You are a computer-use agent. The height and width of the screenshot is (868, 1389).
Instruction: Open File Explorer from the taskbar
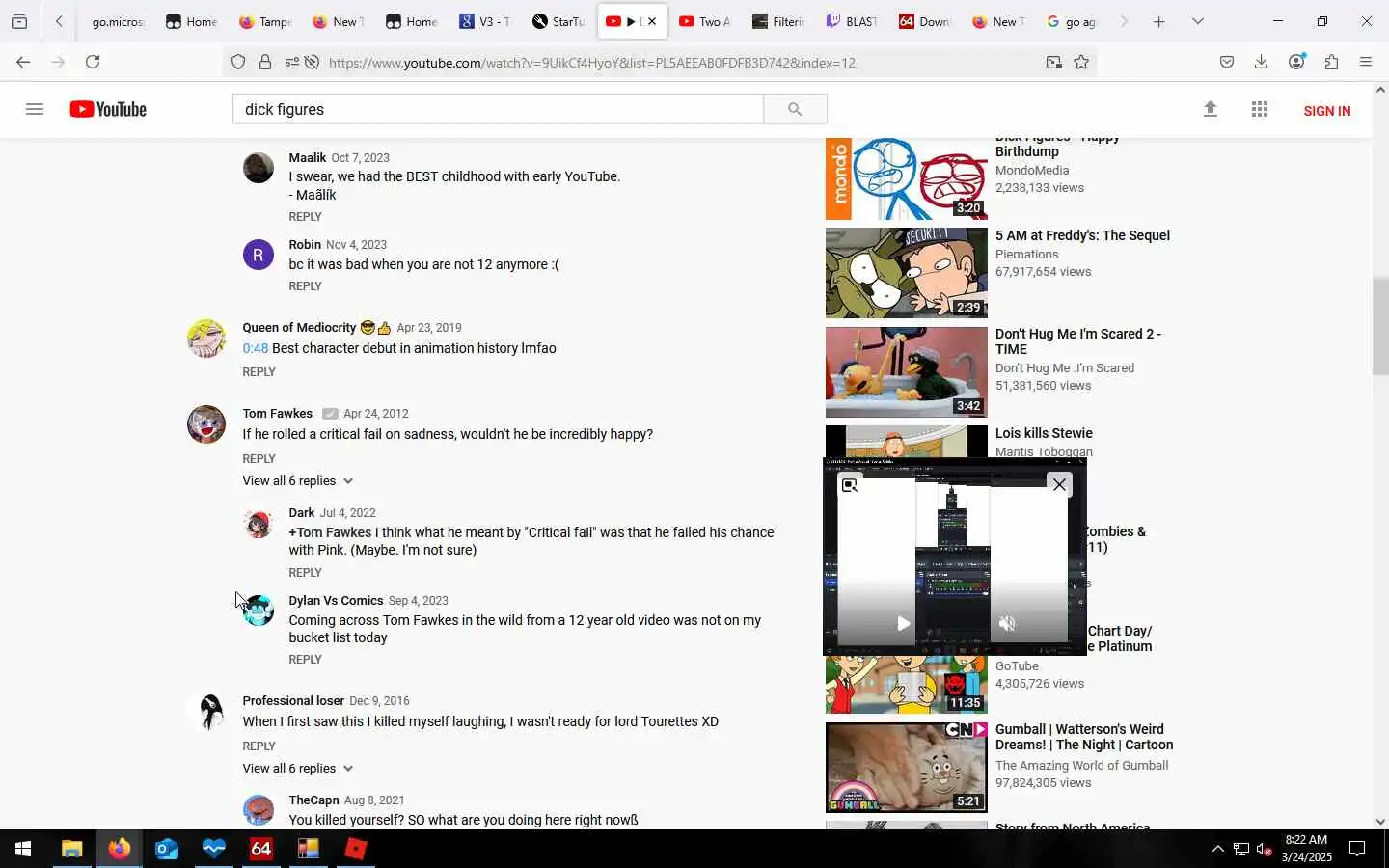(71, 849)
